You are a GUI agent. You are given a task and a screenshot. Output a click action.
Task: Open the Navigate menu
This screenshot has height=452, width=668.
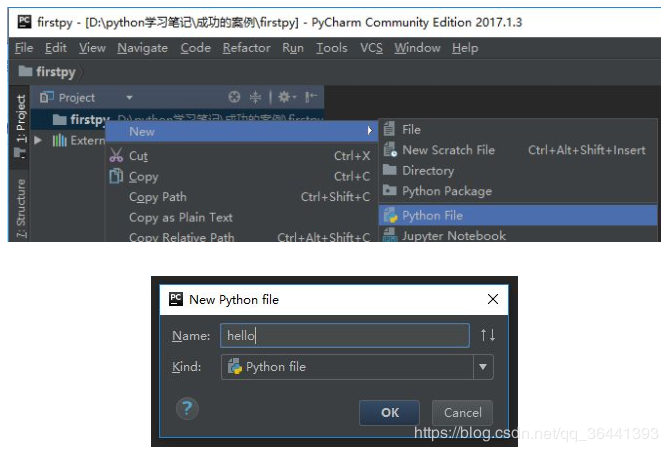[x=143, y=48]
